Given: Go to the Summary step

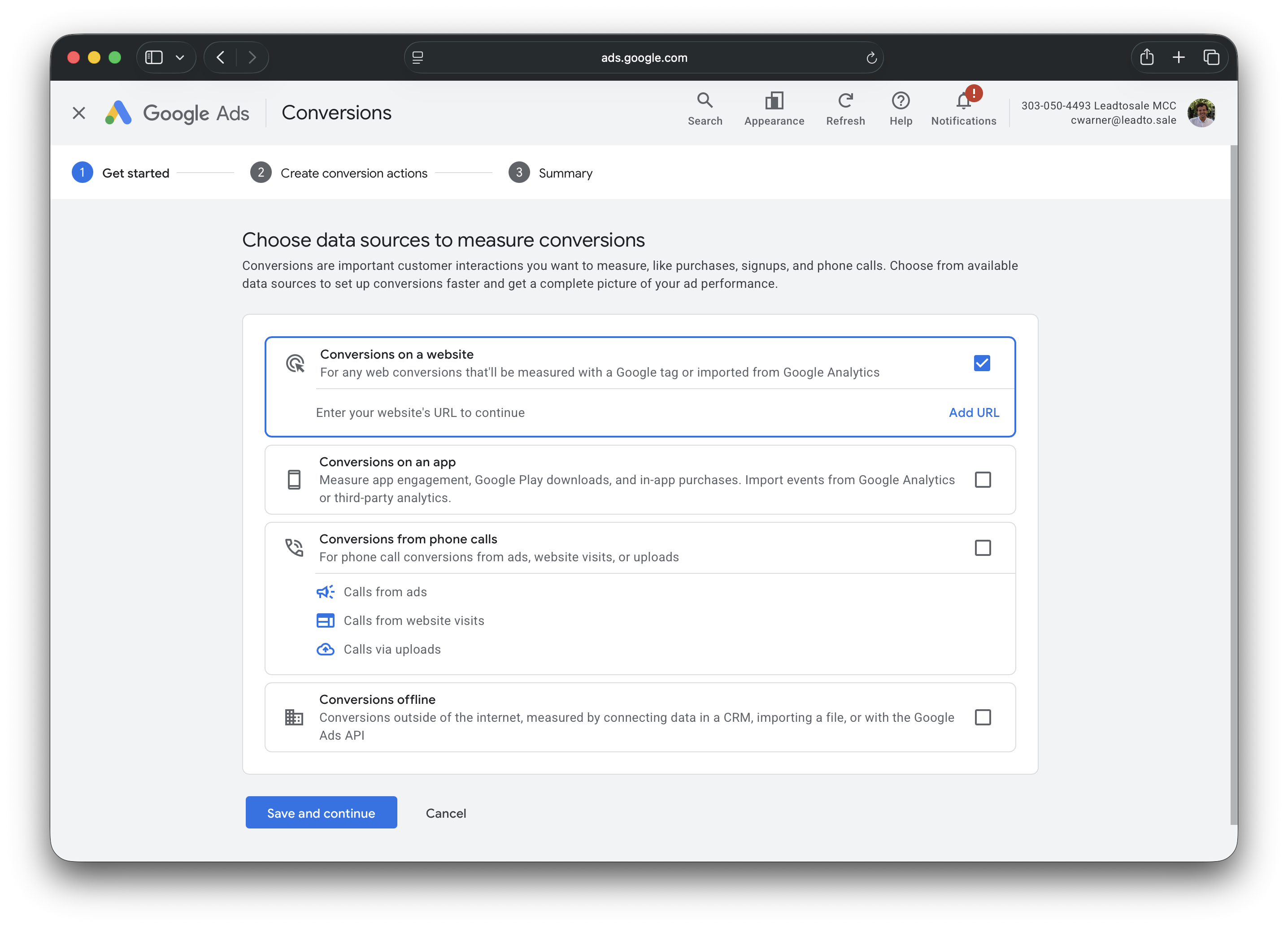Looking at the screenshot, I should tap(565, 173).
